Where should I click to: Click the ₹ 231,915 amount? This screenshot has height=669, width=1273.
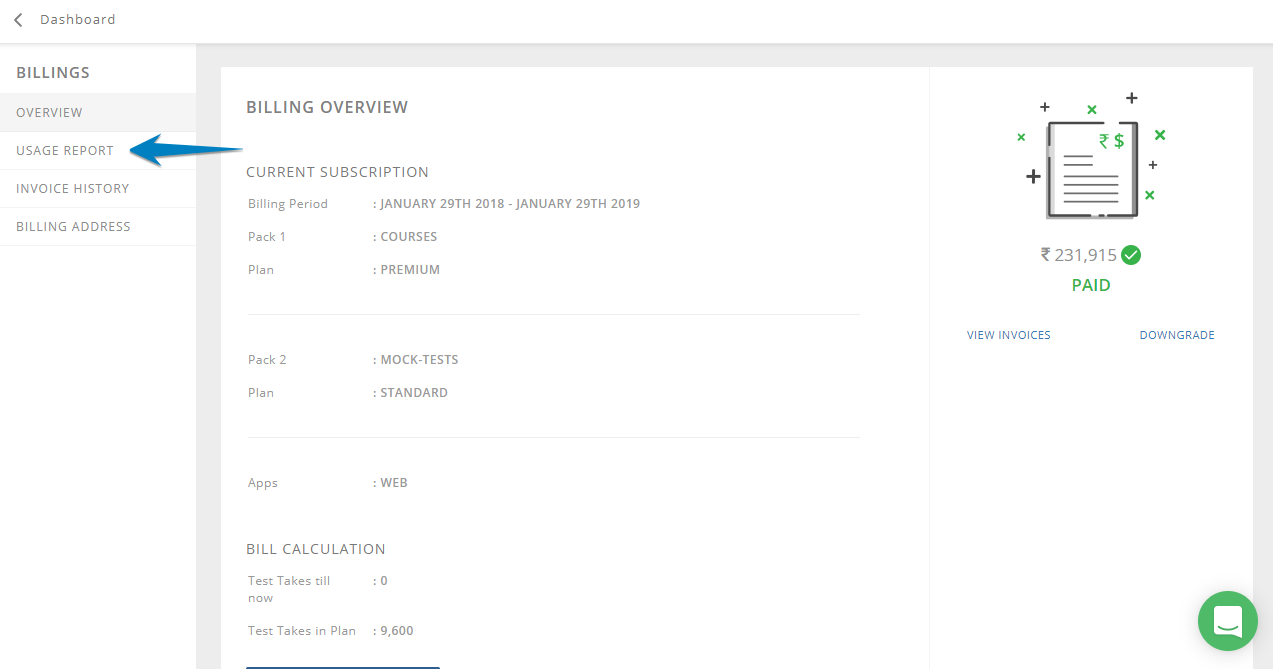[x=1079, y=255]
